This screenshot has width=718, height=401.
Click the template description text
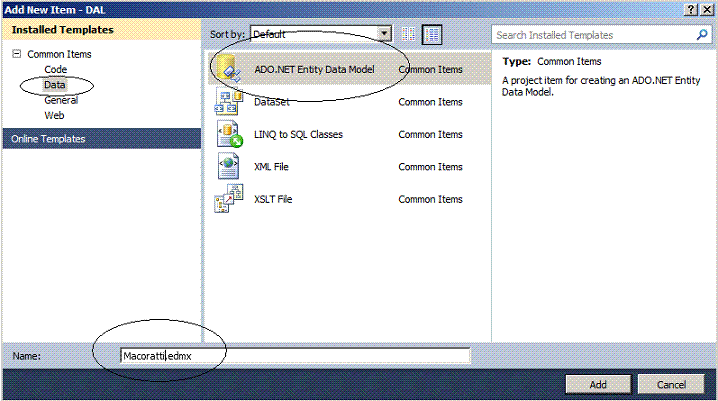601,86
